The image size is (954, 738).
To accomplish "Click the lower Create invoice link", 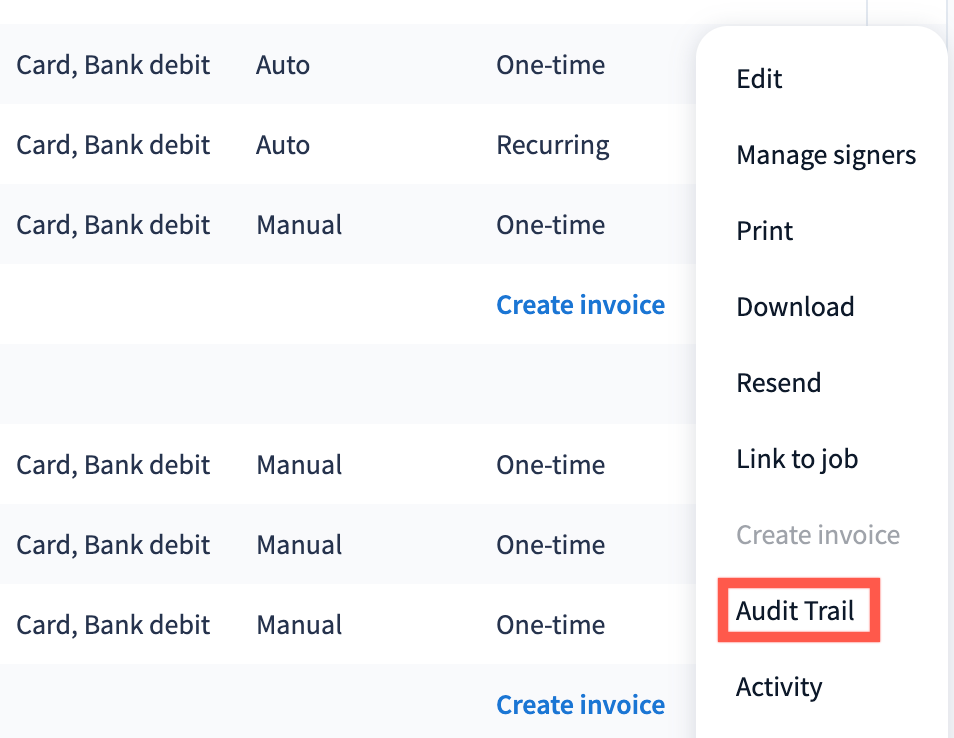I will 580,705.
